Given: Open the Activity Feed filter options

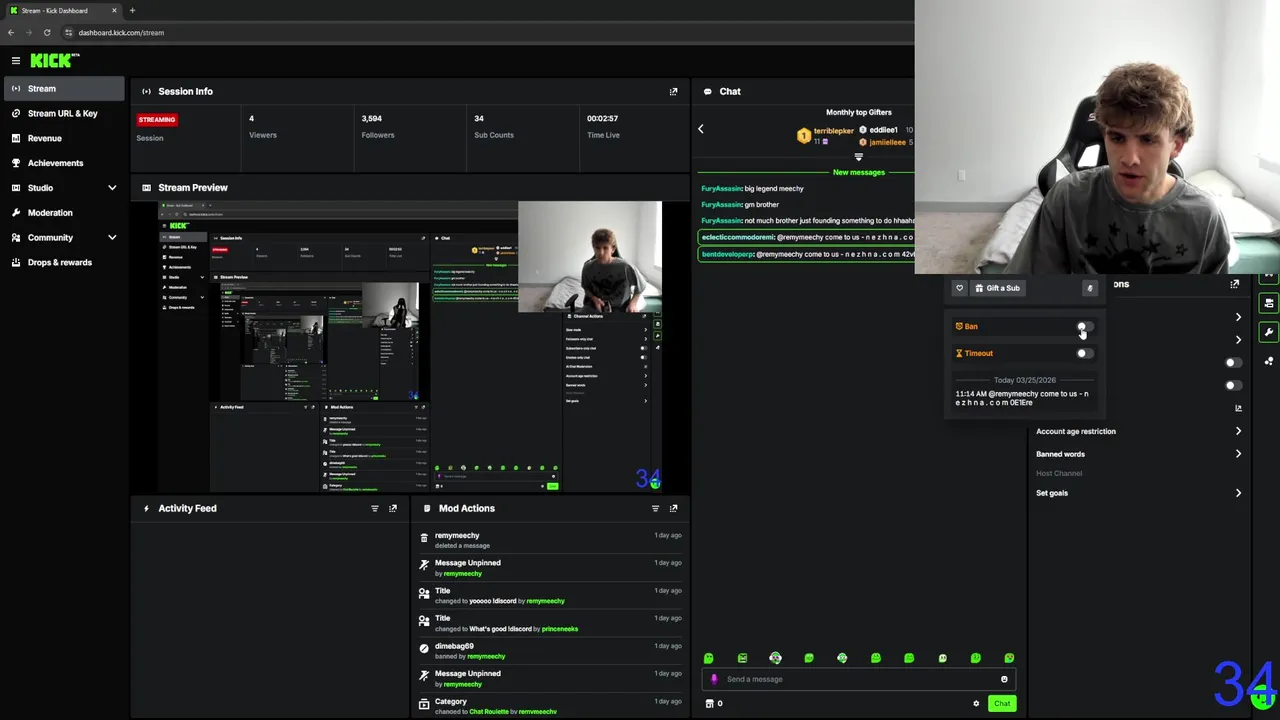Looking at the screenshot, I should (x=375, y=508).
